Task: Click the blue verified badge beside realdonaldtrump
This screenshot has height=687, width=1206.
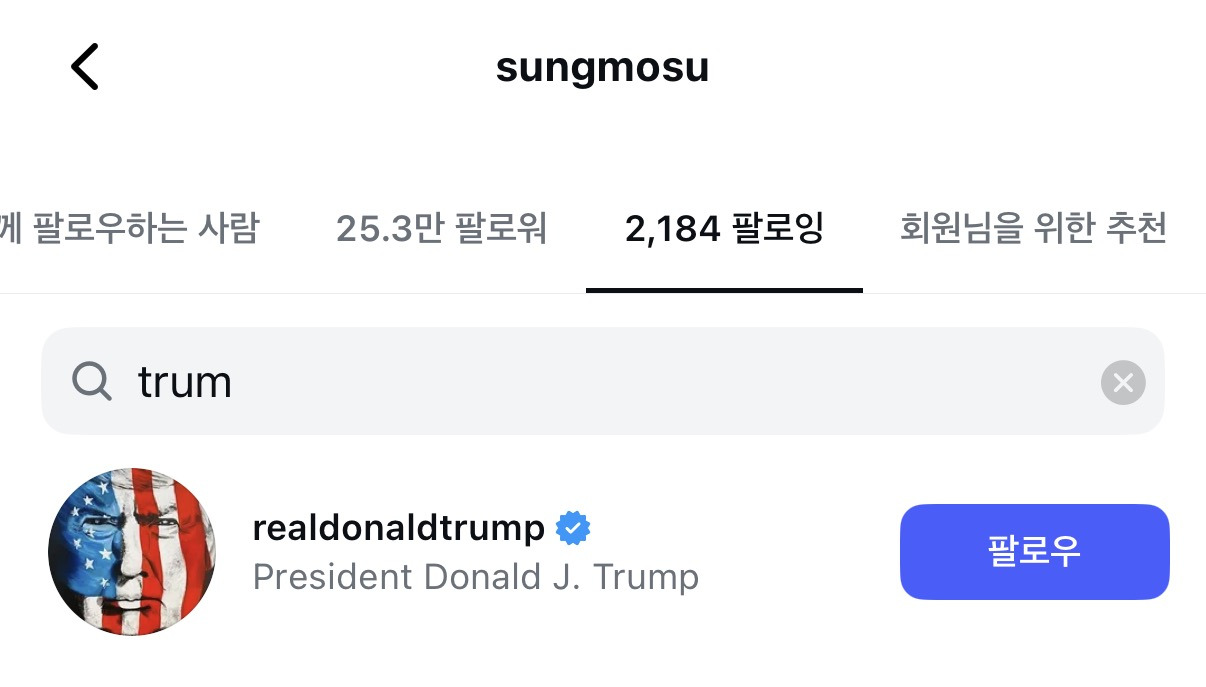Action: point(573,528)
